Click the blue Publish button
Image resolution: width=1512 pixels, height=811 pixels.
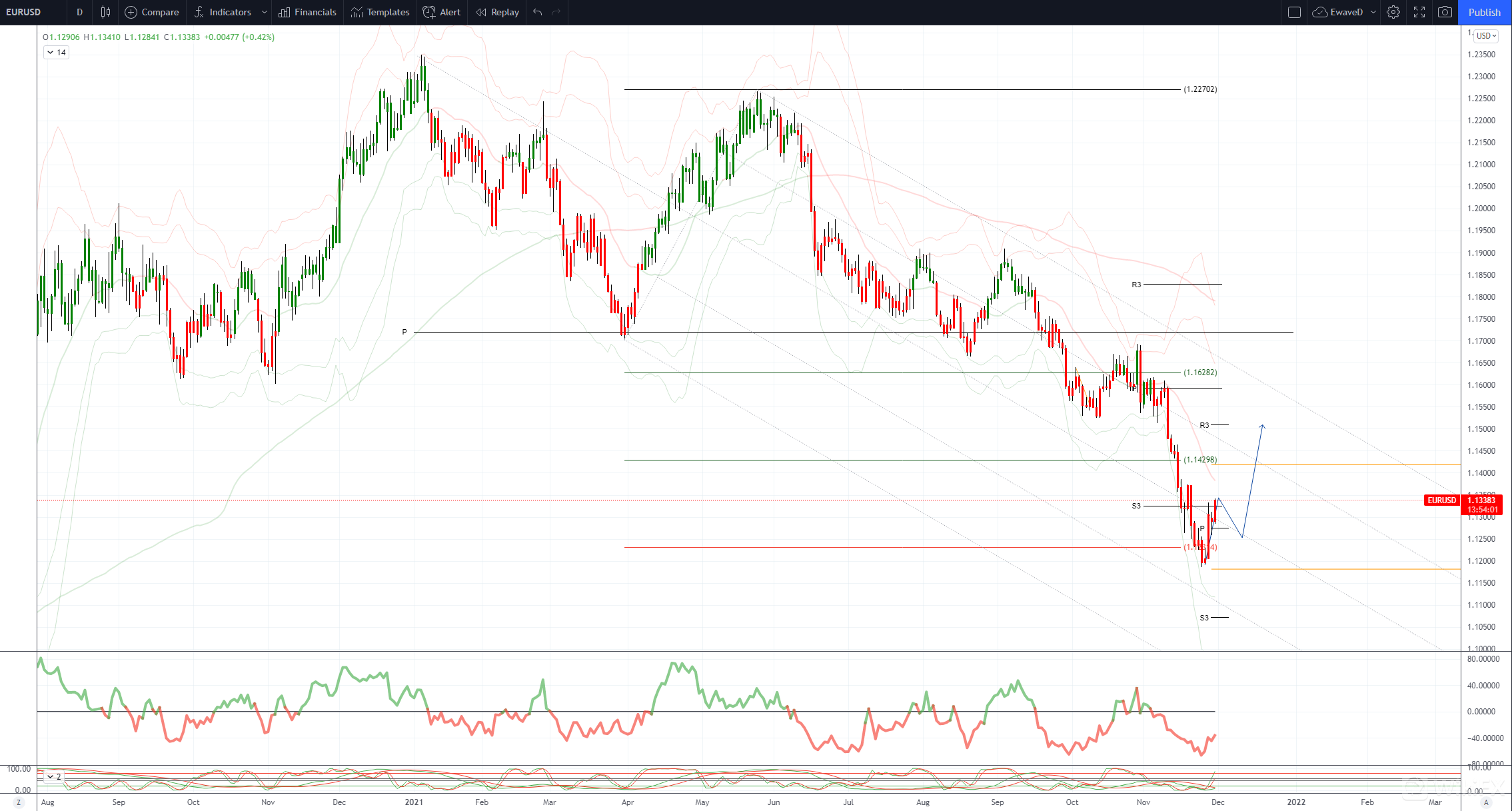(x=1485, y=12)
